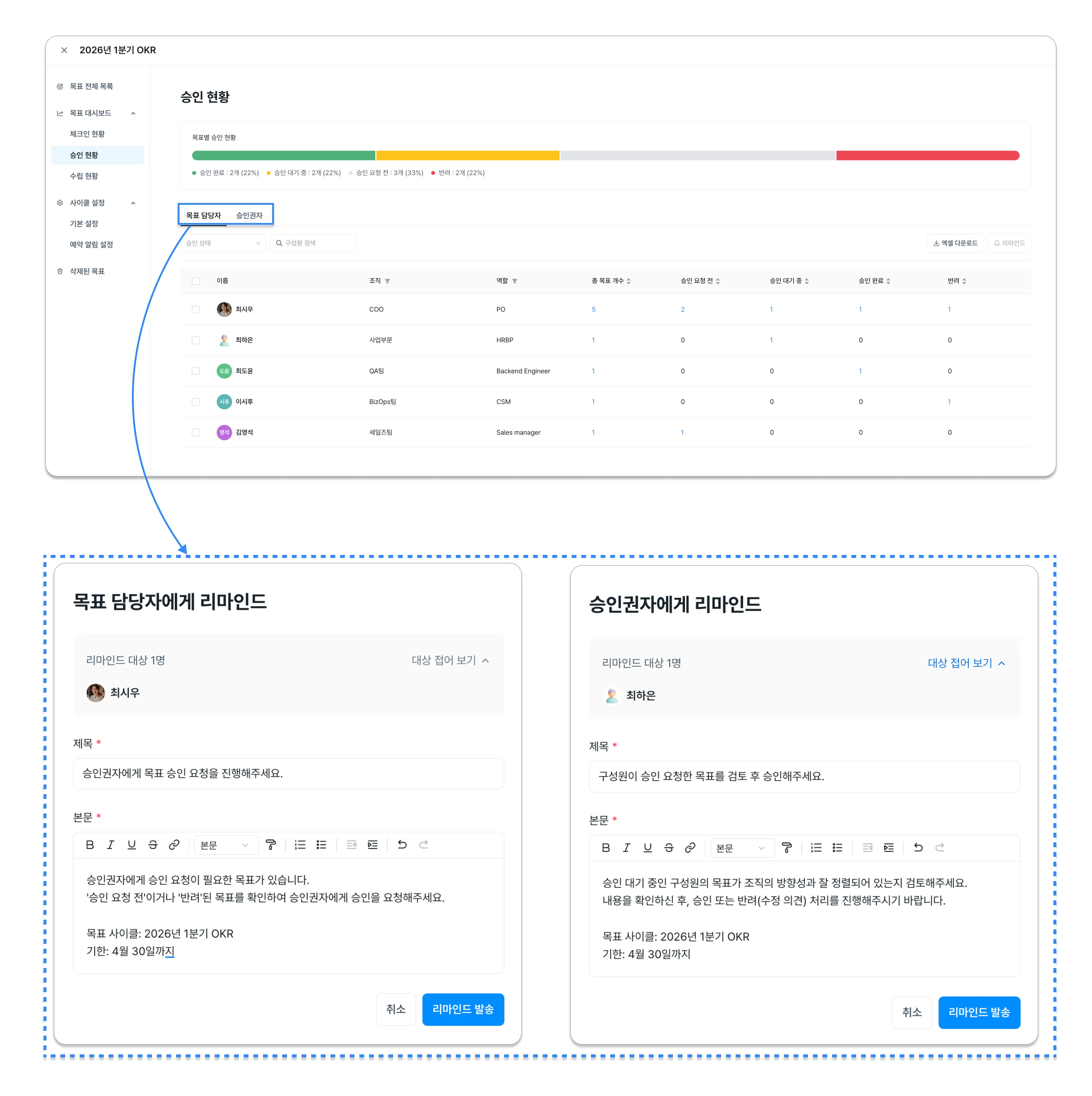This screenshot has width=1092, height=1096.
Task: Close the 2026년 1분기 OKR window
Action: tap(64, 50)
